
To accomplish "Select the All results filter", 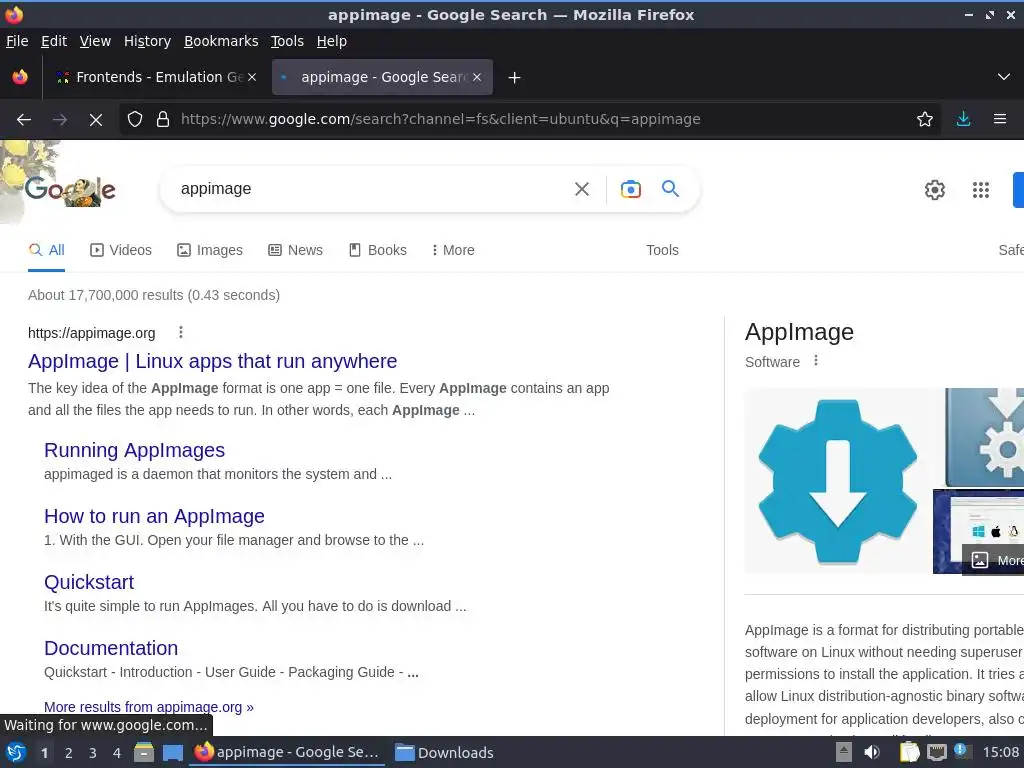I will point(46,250).
